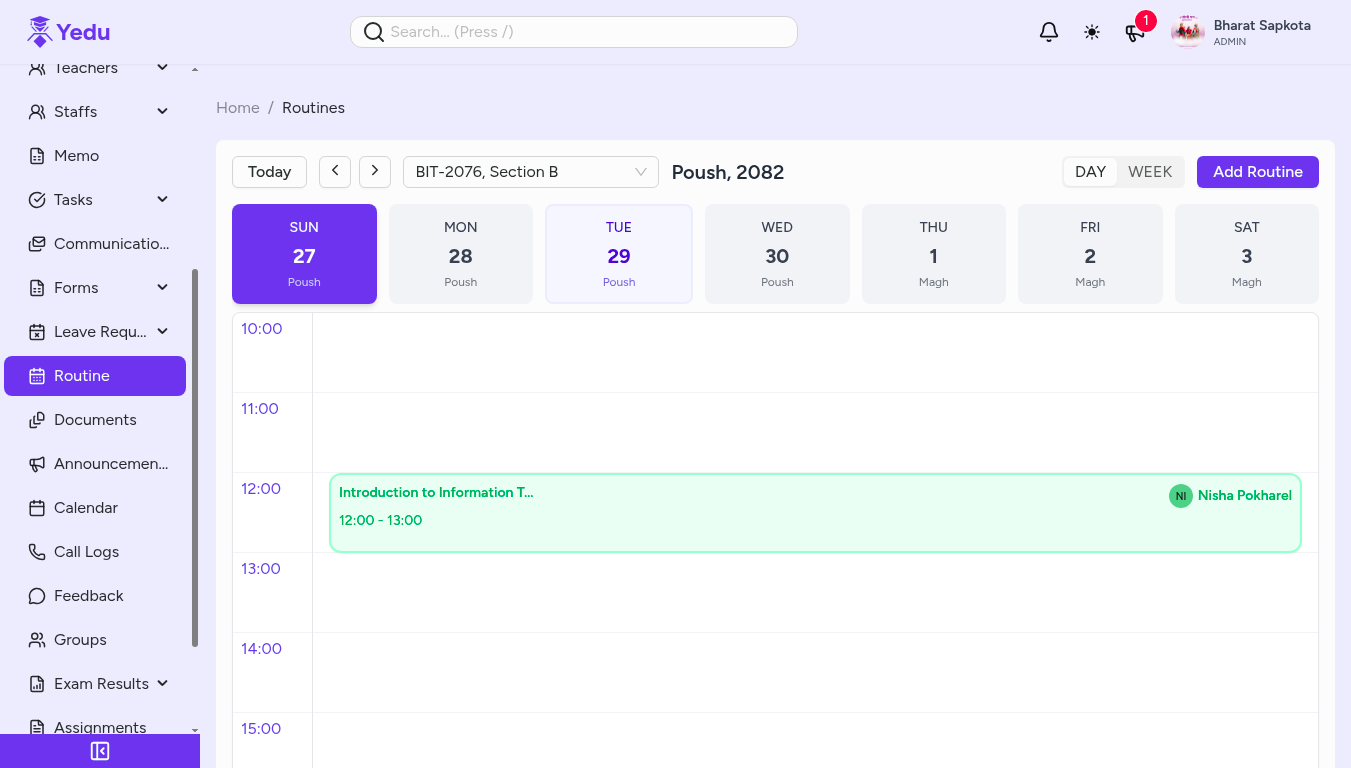Click the Groups icon in the sidebar
The height and width of the screenshot is (768, 1351).
36,639
